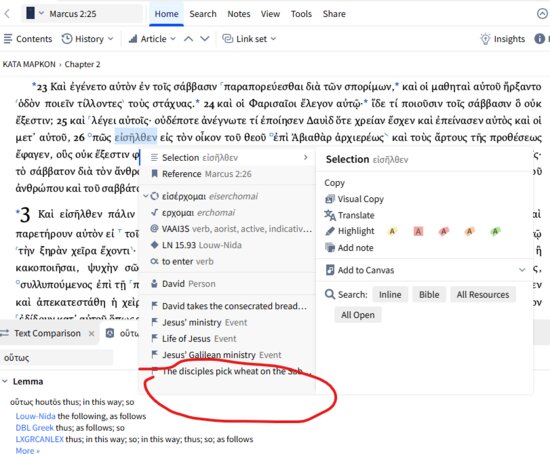Collapse the εἰσέρχομαι lemma group
The width and height of the screenshot is (550, 455).
[x=145, y=196]
